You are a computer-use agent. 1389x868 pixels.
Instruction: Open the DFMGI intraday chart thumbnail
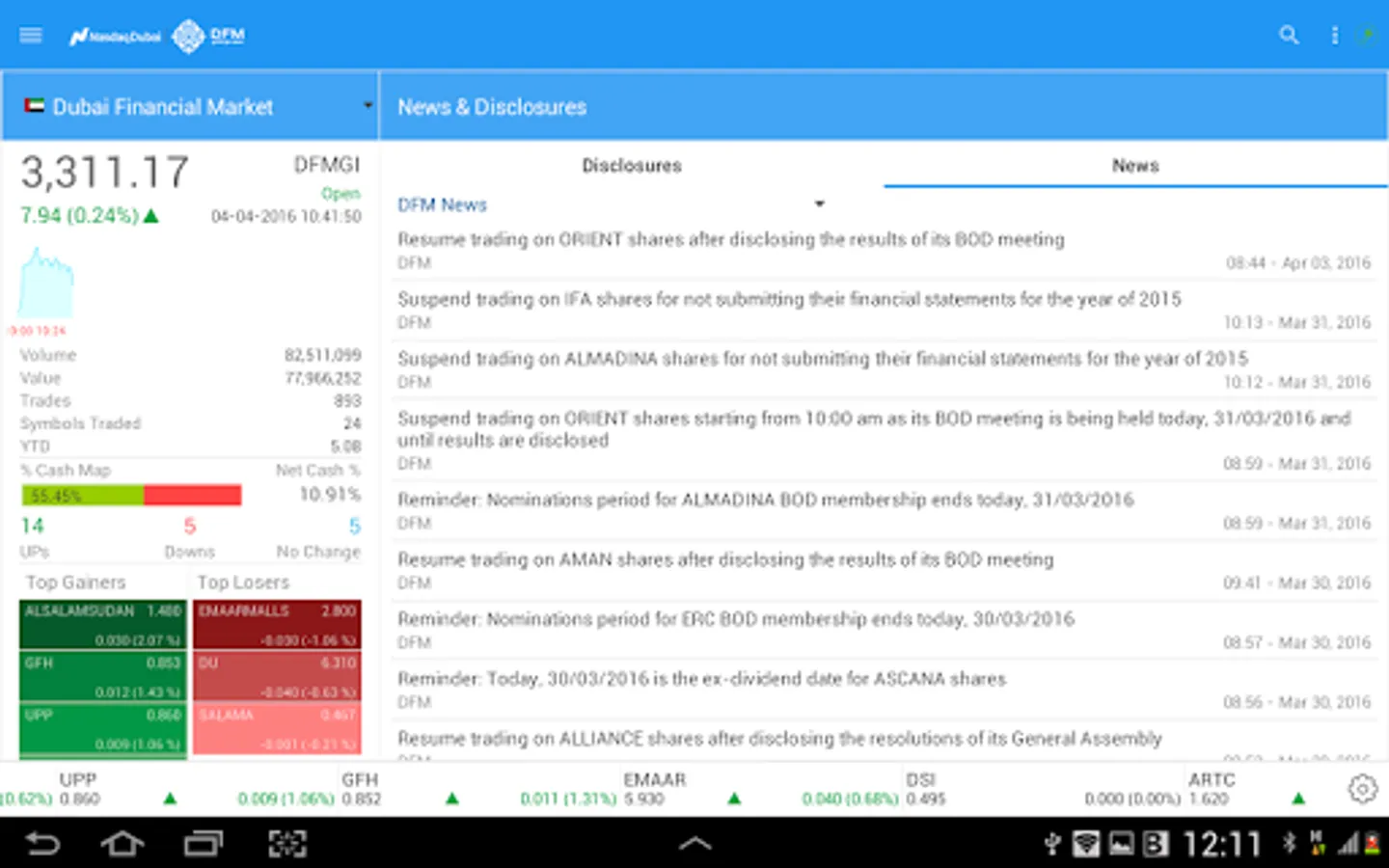click(45, 284)
